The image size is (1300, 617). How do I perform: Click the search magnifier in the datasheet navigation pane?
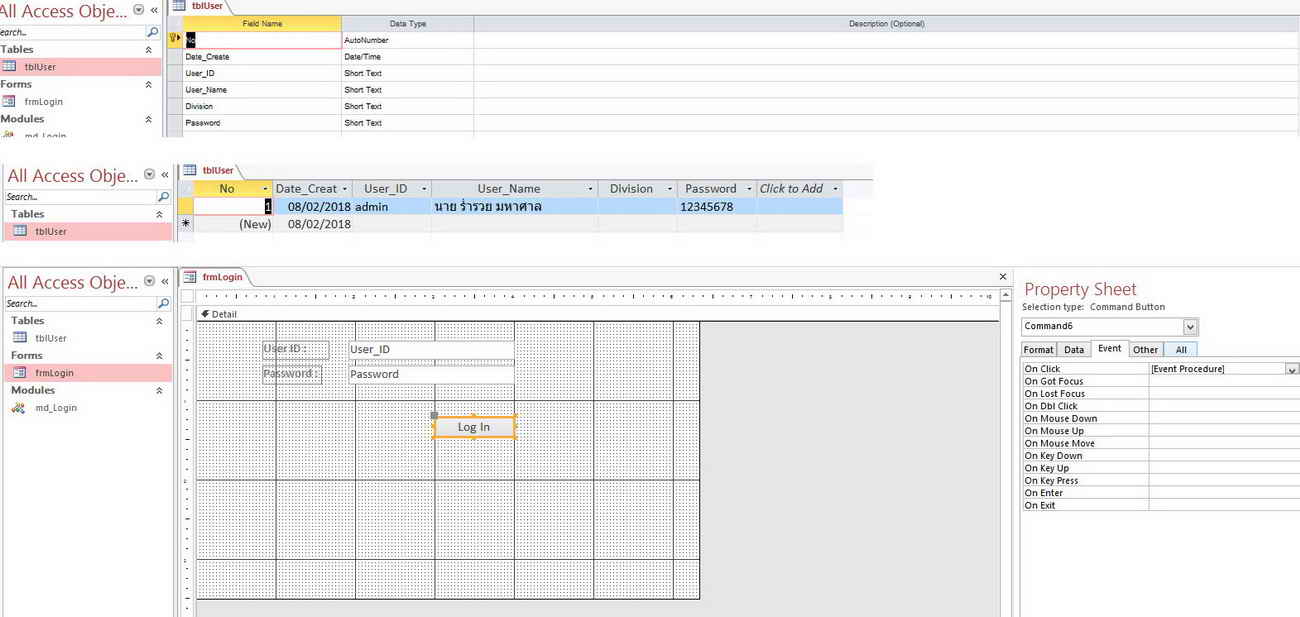[x=163, y=196]
